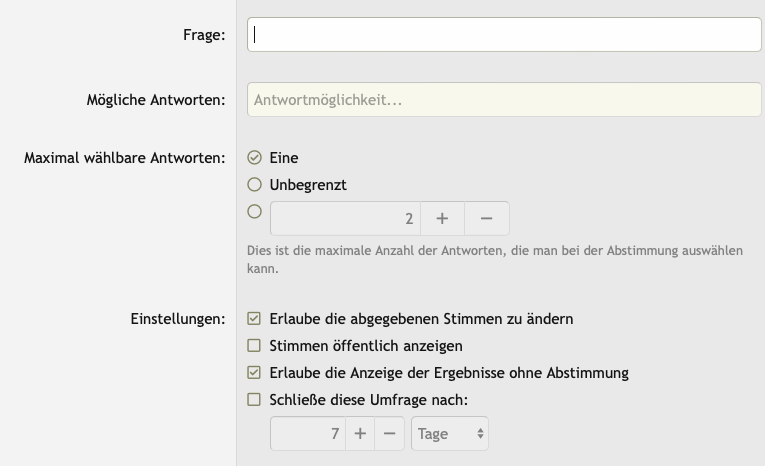Select the 'Eine' answer option
Viewport: 765px width, 466px height.
(x=254, y=158)
